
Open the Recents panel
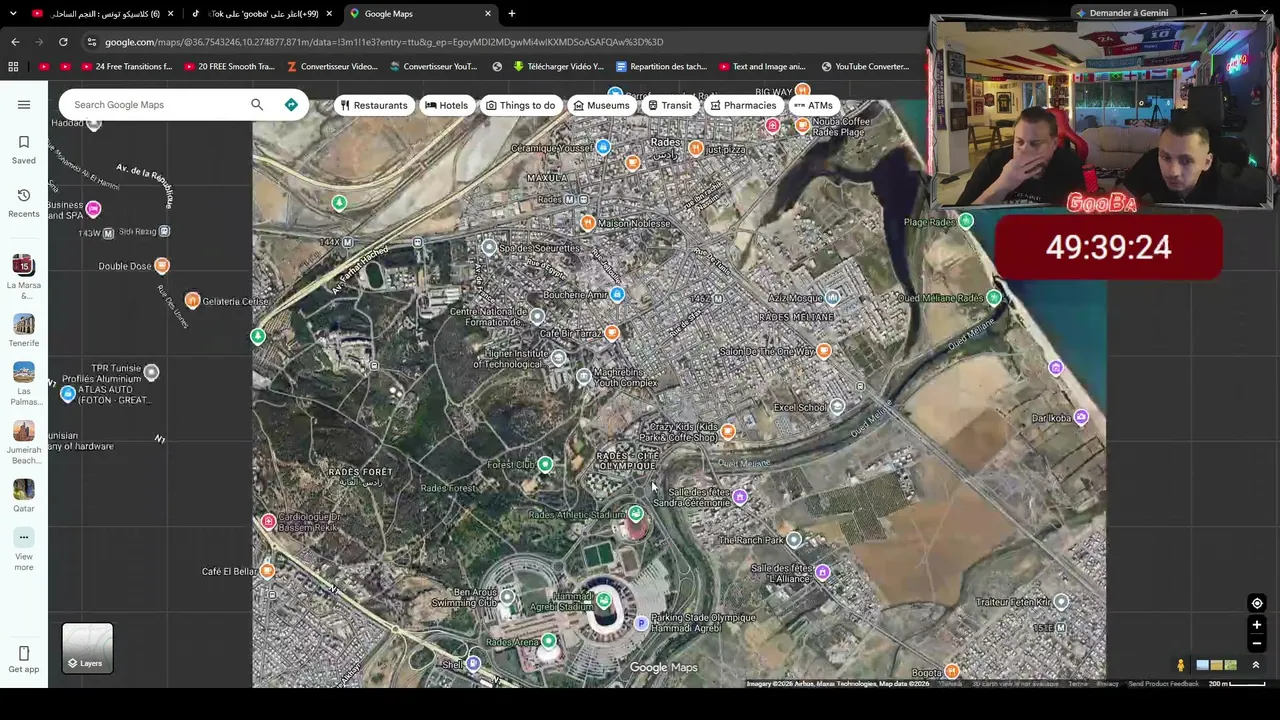[24, 202]
